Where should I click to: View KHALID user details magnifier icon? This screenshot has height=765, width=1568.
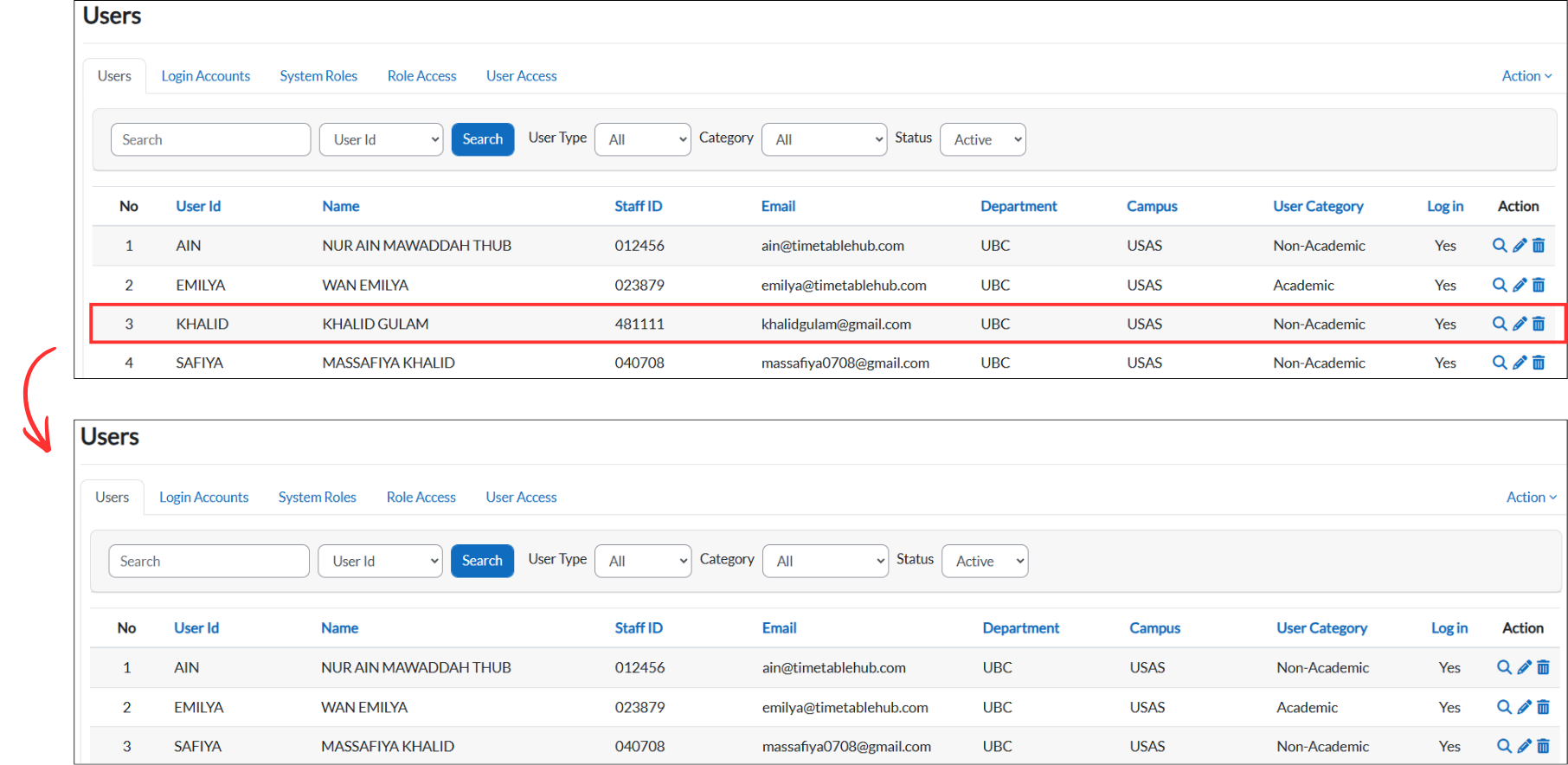pyautogui.click(x=1500, y=324)
